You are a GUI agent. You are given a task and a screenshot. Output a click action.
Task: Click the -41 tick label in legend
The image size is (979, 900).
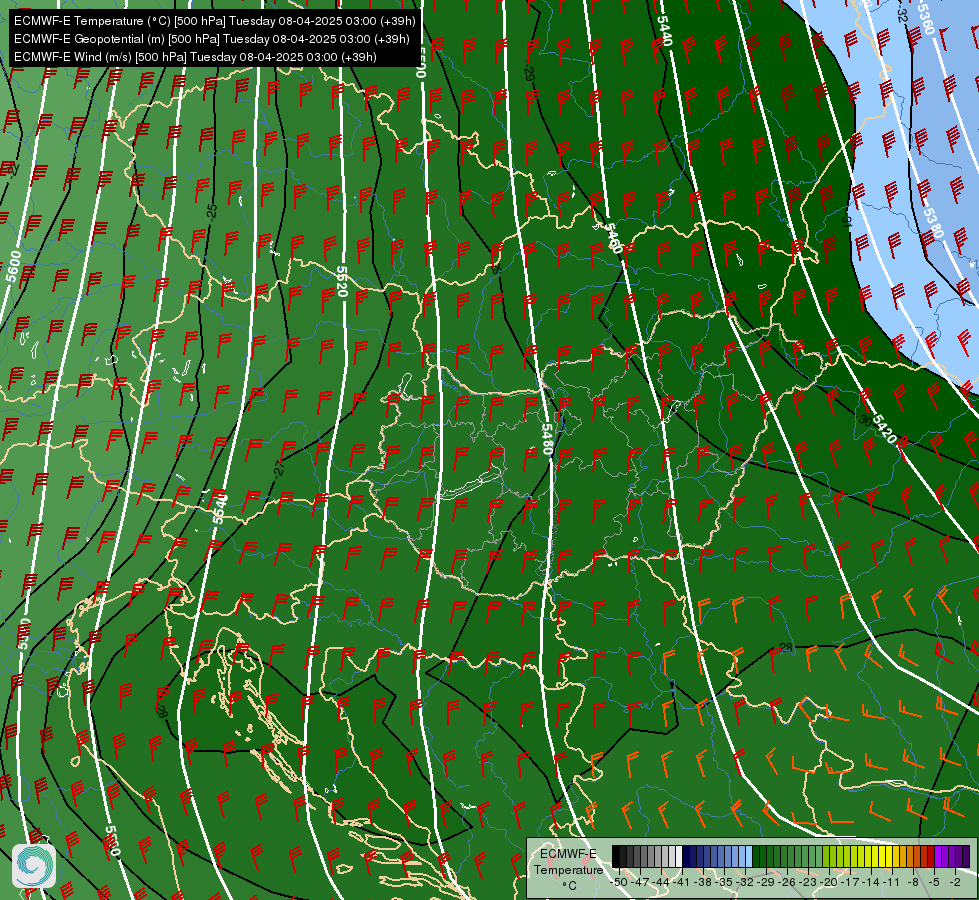[x=682, y=882]
